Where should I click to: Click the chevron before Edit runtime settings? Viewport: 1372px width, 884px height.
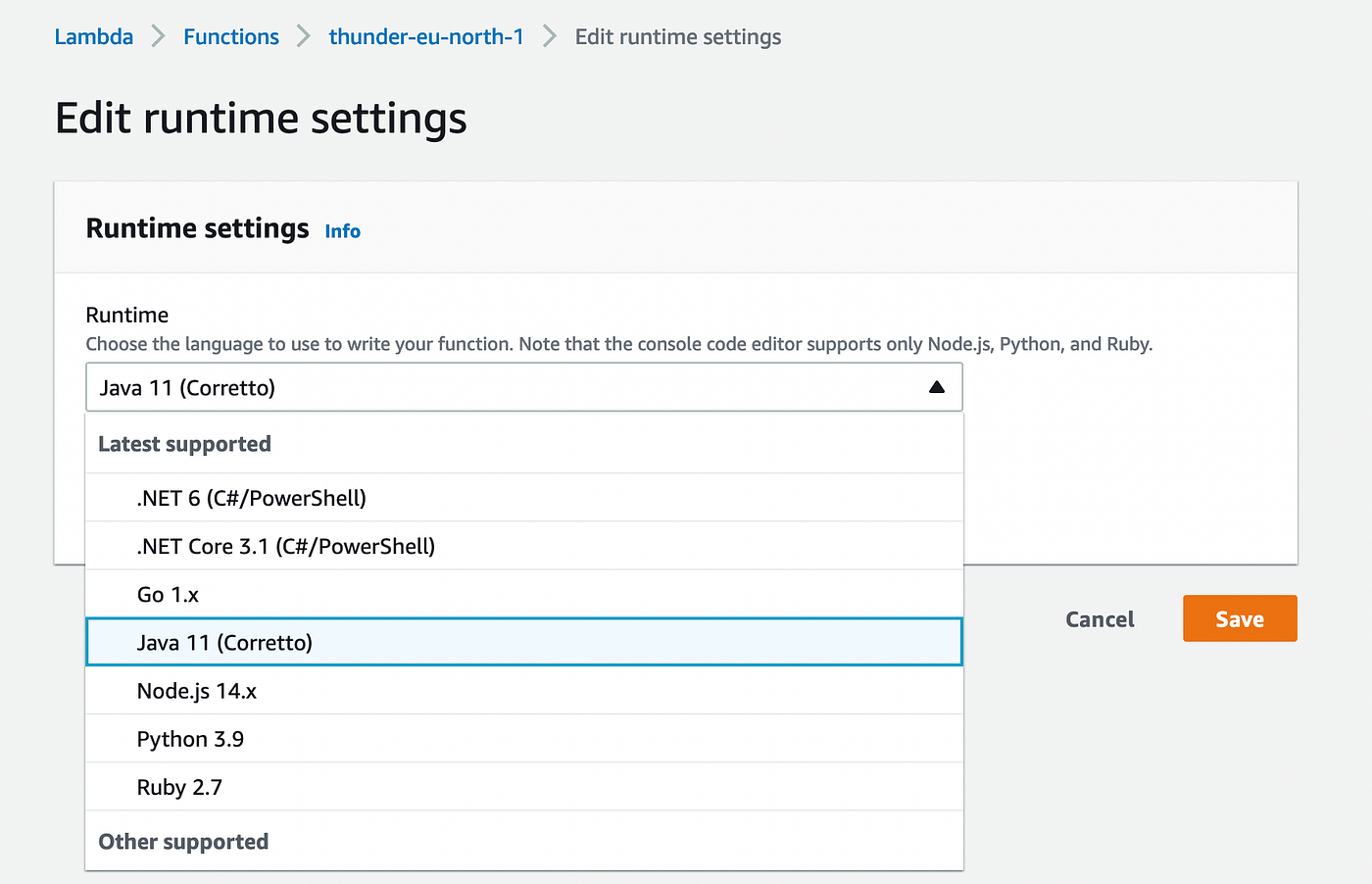(x=550, y=37)
